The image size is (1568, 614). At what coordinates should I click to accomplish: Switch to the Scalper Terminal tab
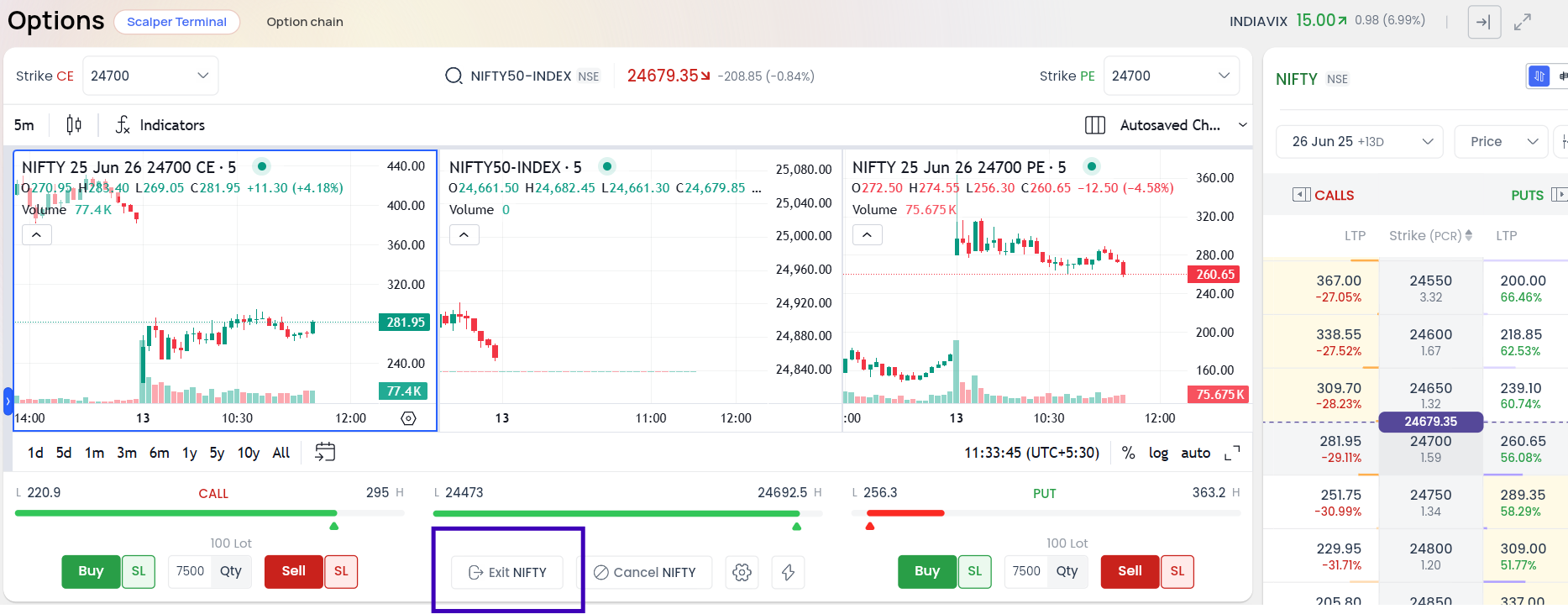[177, 22]
